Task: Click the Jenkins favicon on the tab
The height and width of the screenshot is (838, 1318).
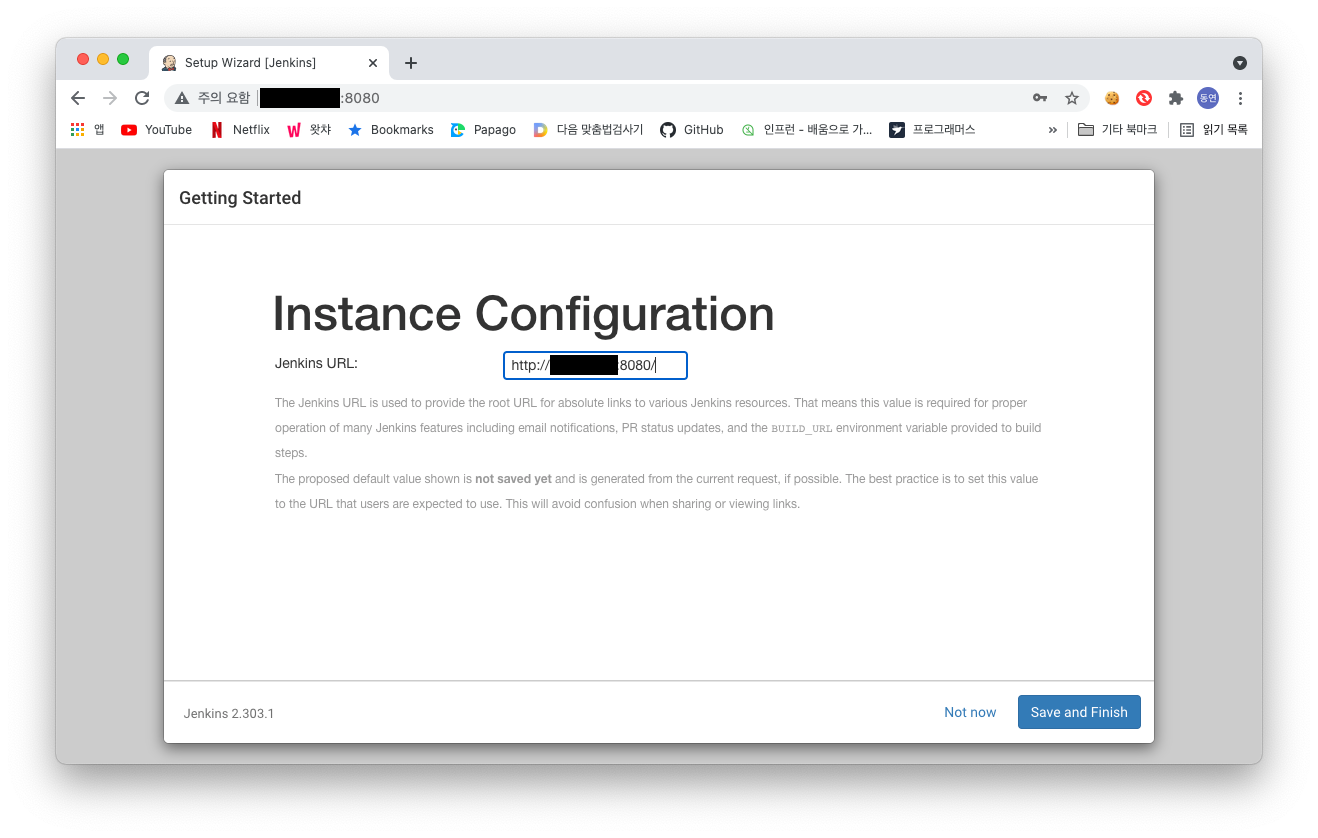Action: (169, 63)
